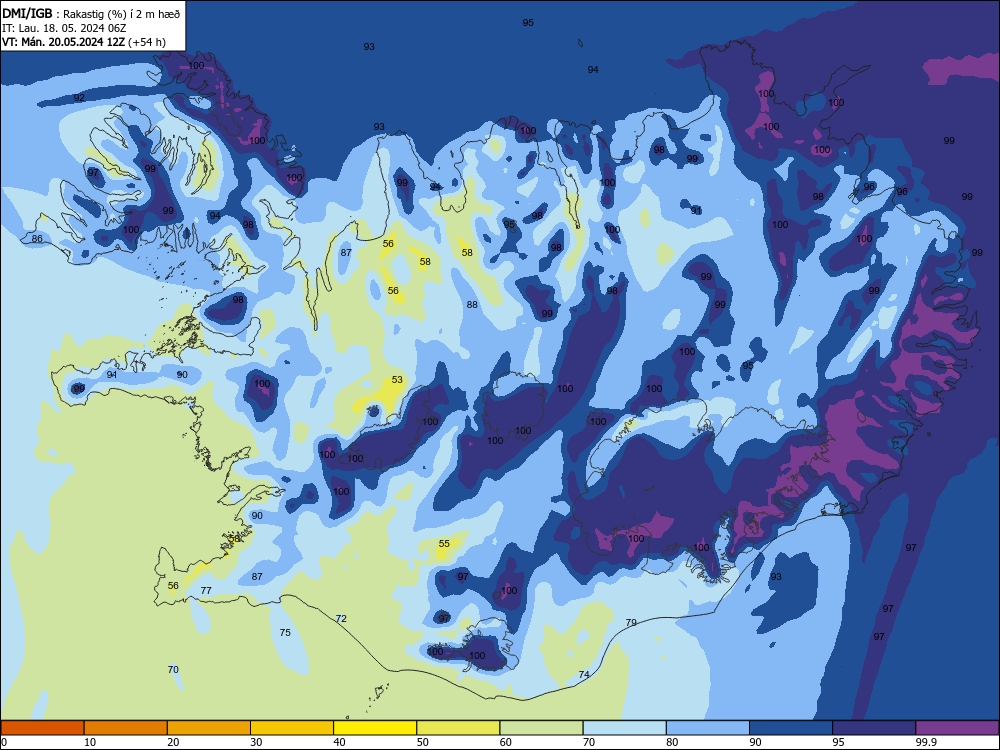Click the light orange 20–30 legend swatch

(x=209, y=728)
